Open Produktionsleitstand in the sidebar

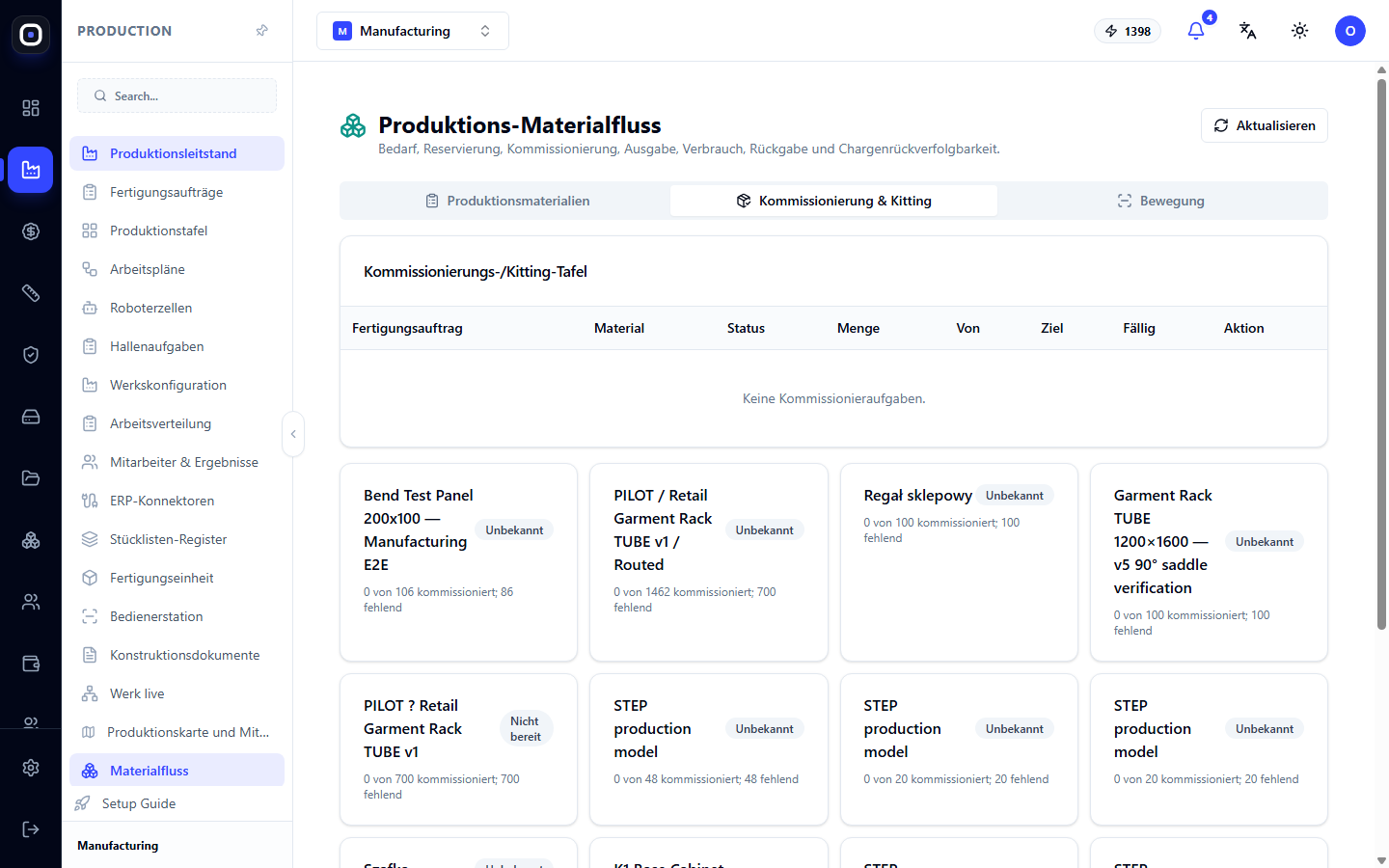(177, 153)
